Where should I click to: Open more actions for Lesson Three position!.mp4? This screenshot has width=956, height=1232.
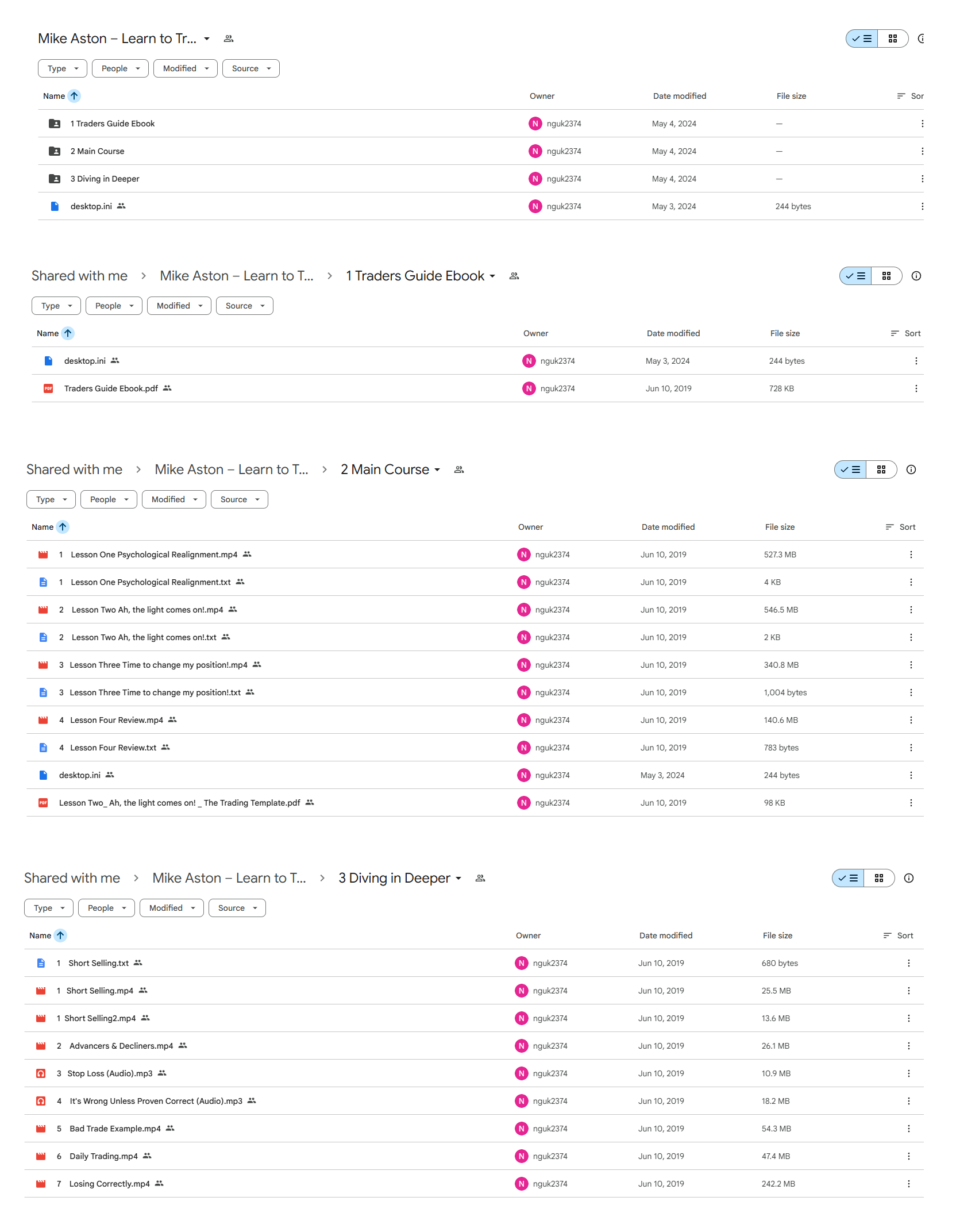click(911, 665)
